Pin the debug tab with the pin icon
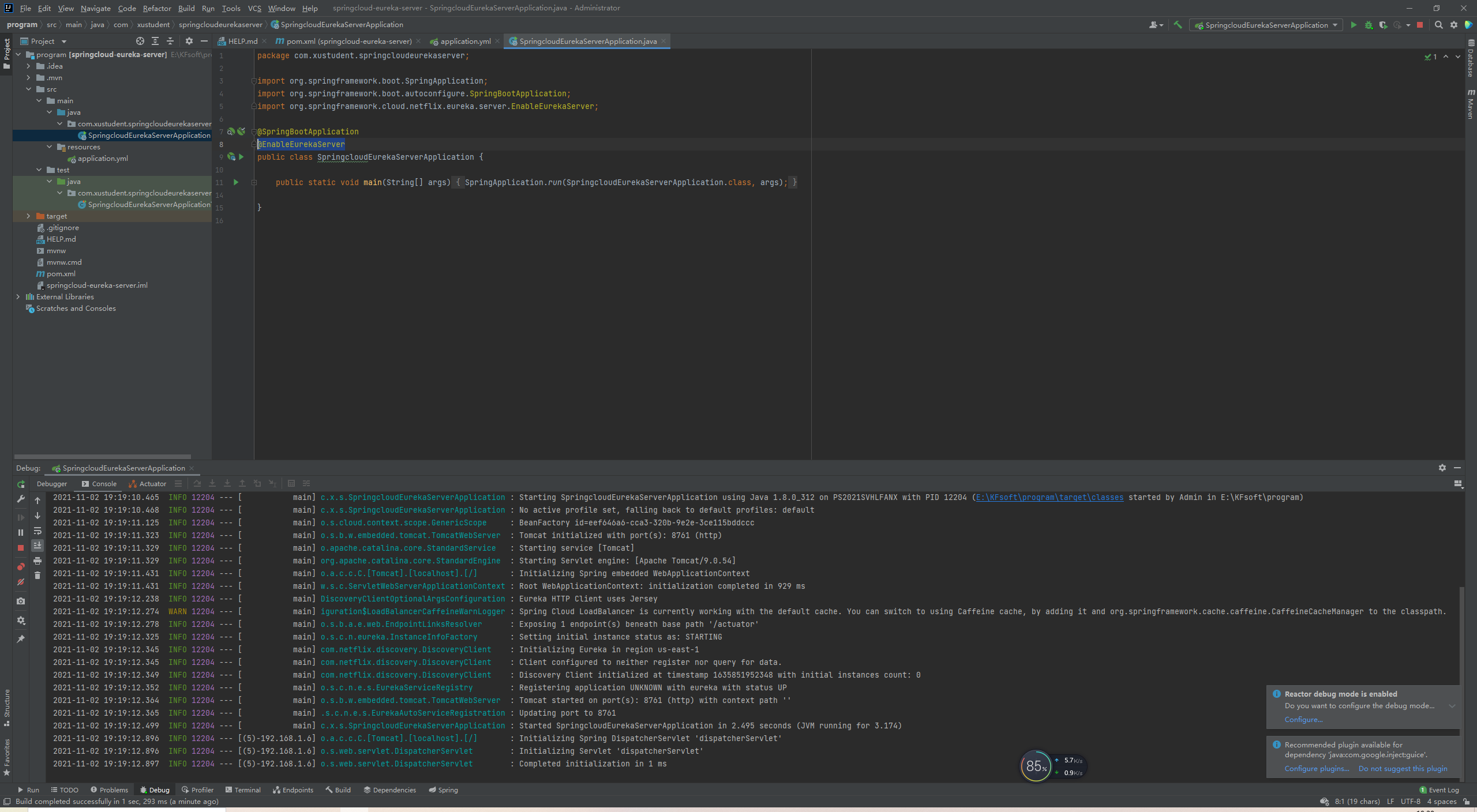1477x812 pixels. pos(21,639)
